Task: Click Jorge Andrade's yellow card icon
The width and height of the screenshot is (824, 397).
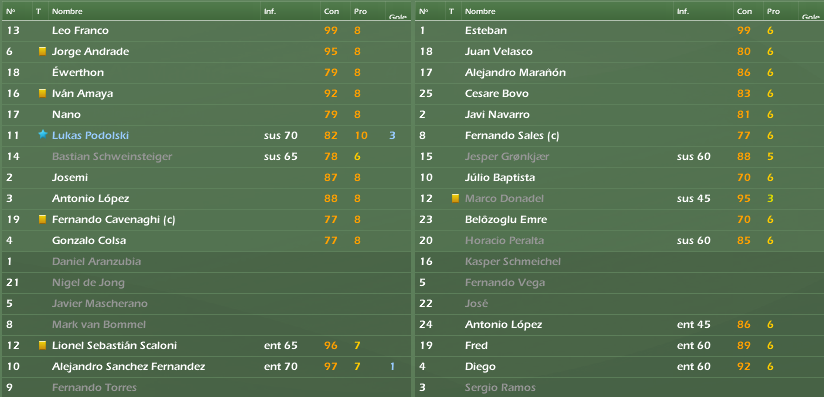Action: [43, 52]
